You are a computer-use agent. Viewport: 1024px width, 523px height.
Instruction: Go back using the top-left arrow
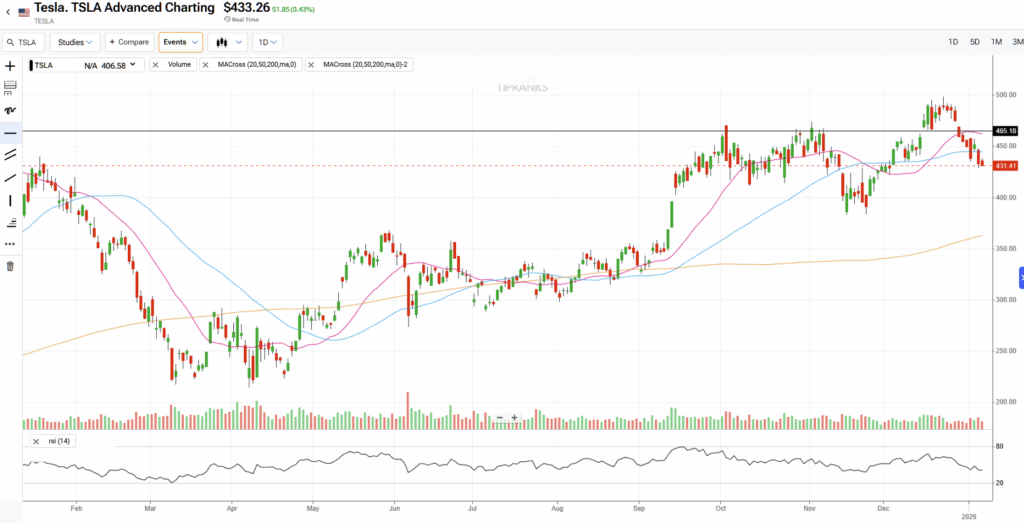tap(8, 11)
